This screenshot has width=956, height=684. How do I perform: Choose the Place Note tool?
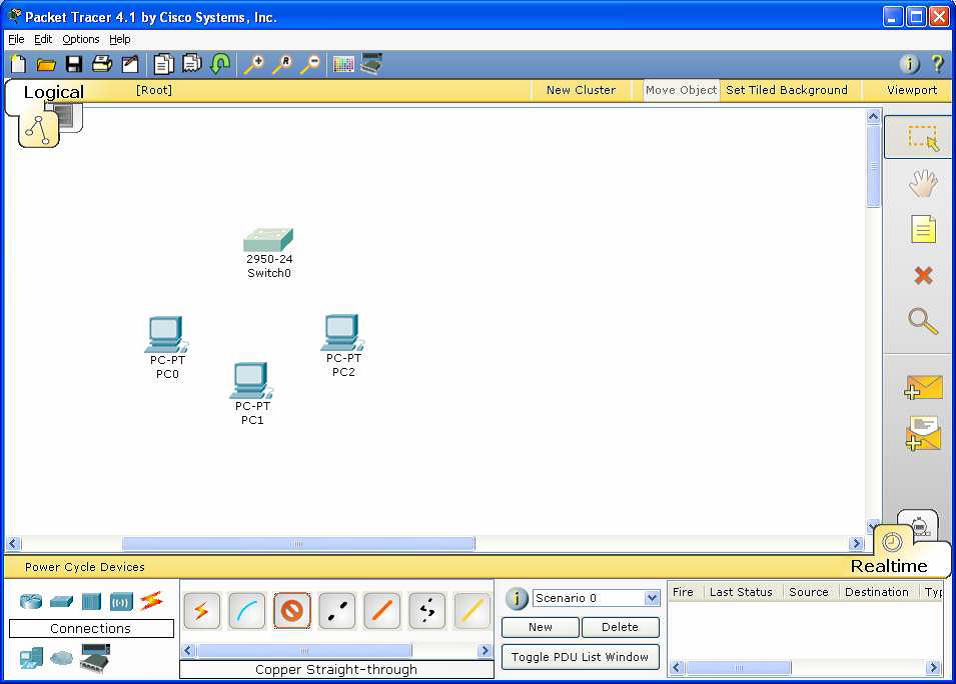click(923, 229)
